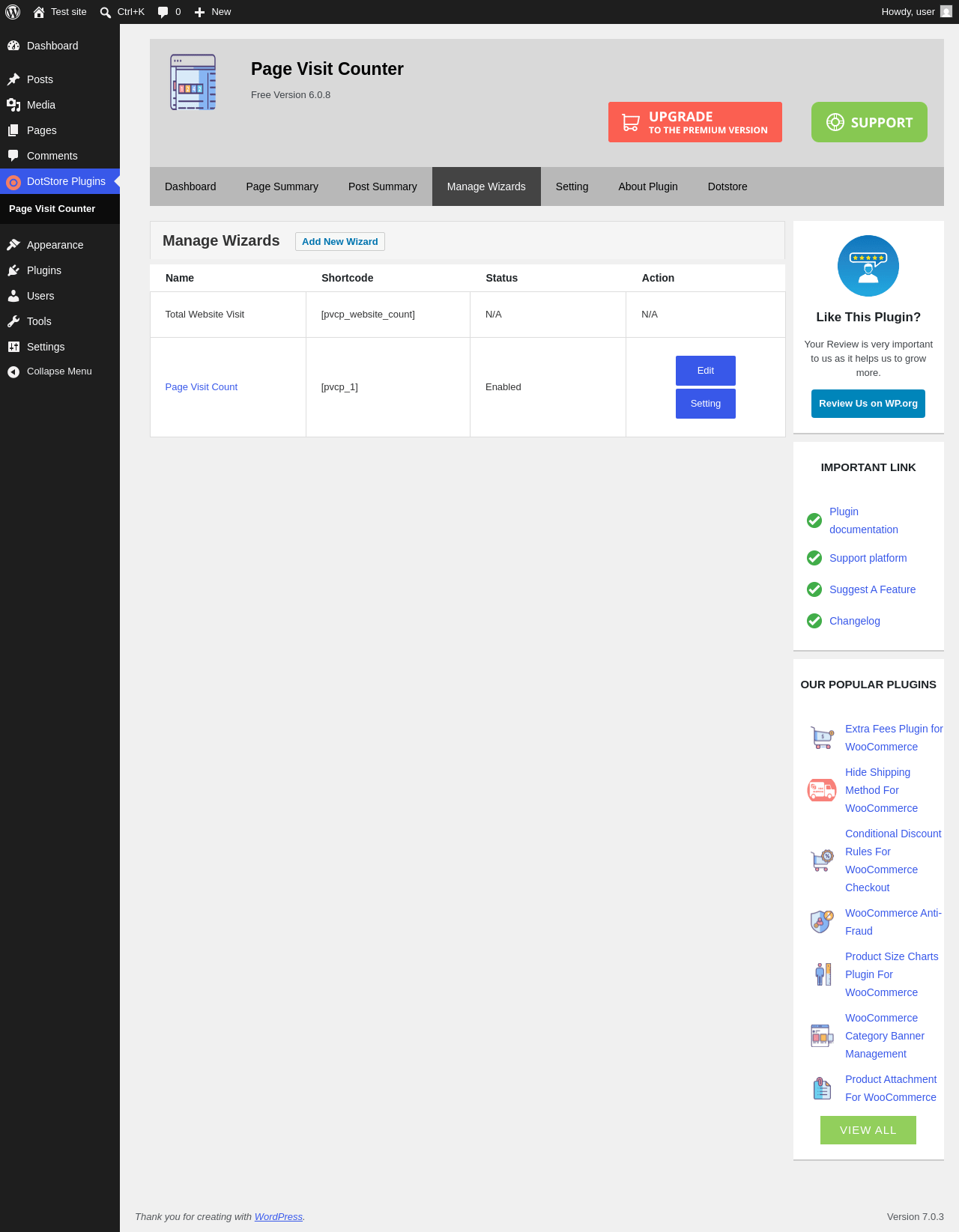Viewport: 959px width, 1232px height.
Task: Select the [pvcp_1] shortcode text
Action: click(339, 387)
